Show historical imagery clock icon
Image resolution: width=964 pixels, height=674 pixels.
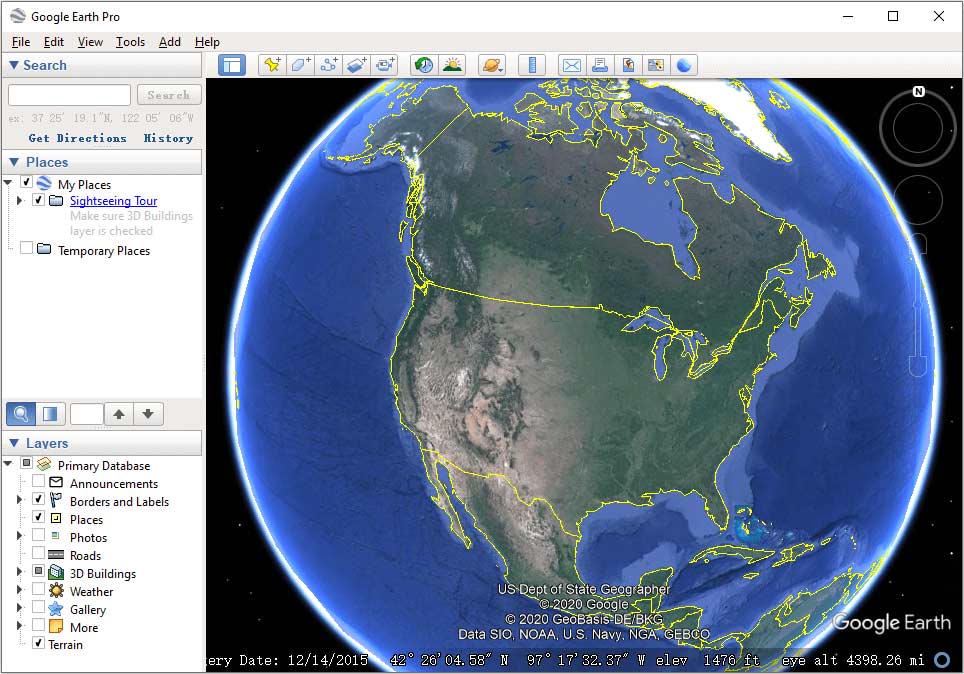[424, 65]
